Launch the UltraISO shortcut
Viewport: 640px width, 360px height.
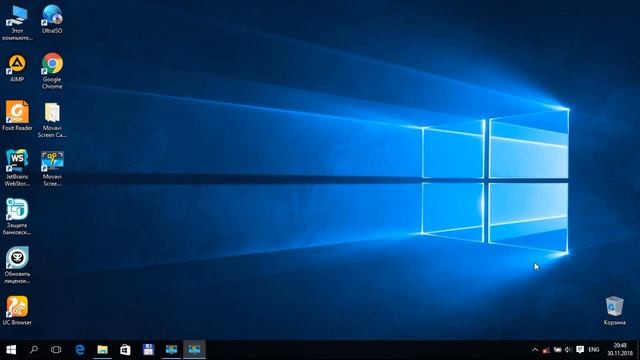click(52, 19)
